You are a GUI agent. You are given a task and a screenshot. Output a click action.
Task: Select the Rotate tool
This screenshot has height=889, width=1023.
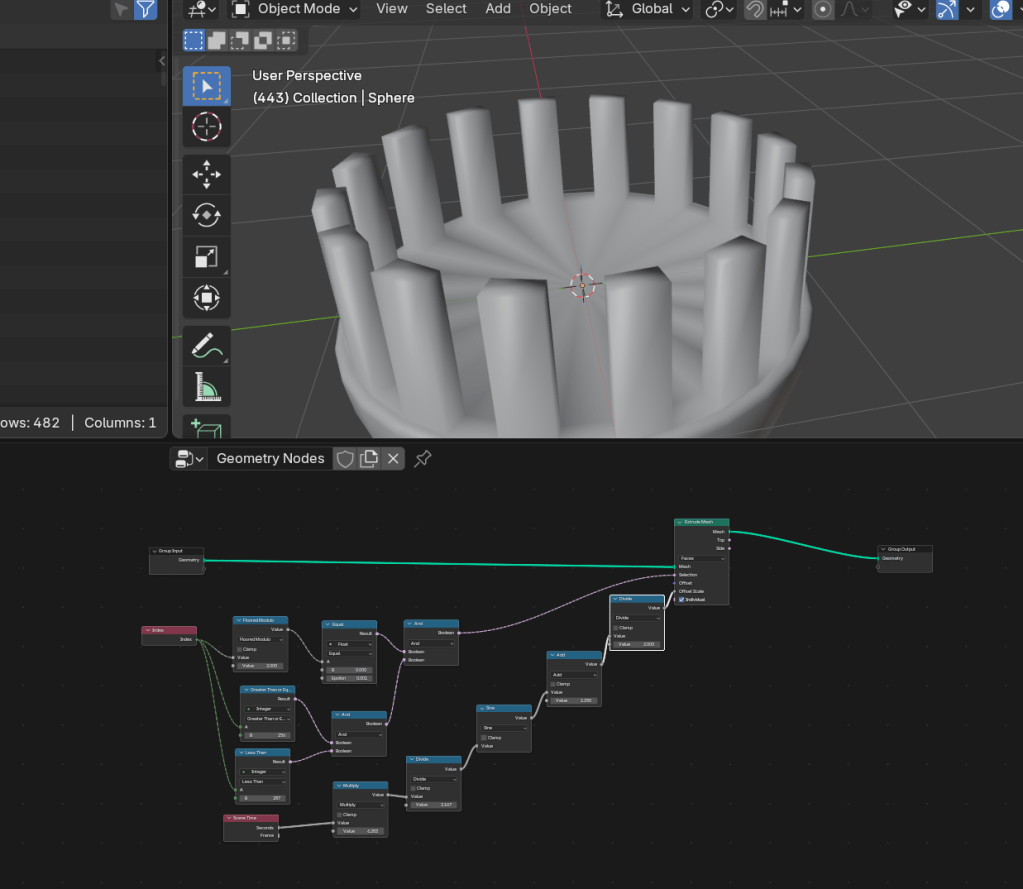point(206,215)
